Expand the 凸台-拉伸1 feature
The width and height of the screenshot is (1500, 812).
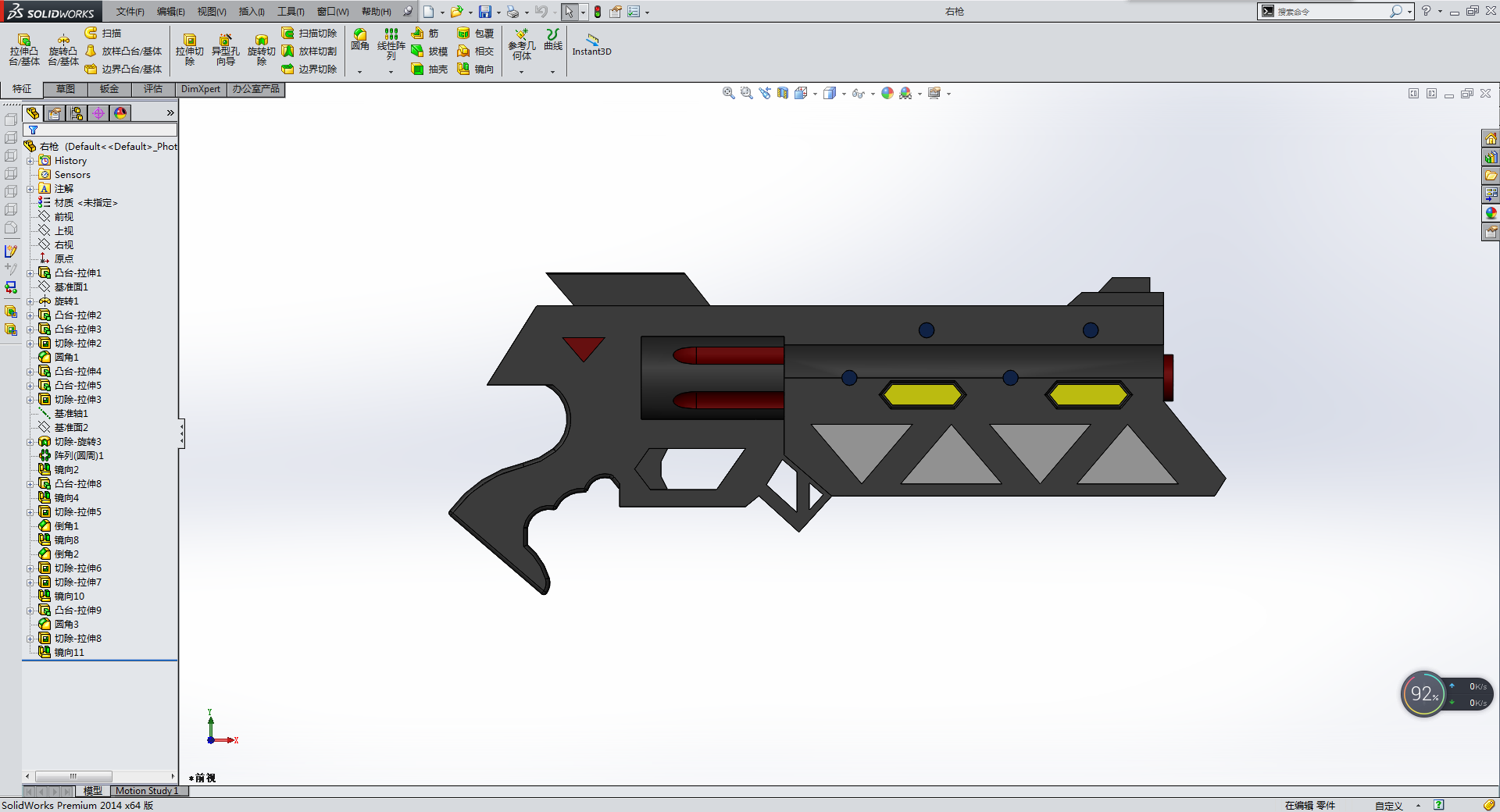(30, 273)
